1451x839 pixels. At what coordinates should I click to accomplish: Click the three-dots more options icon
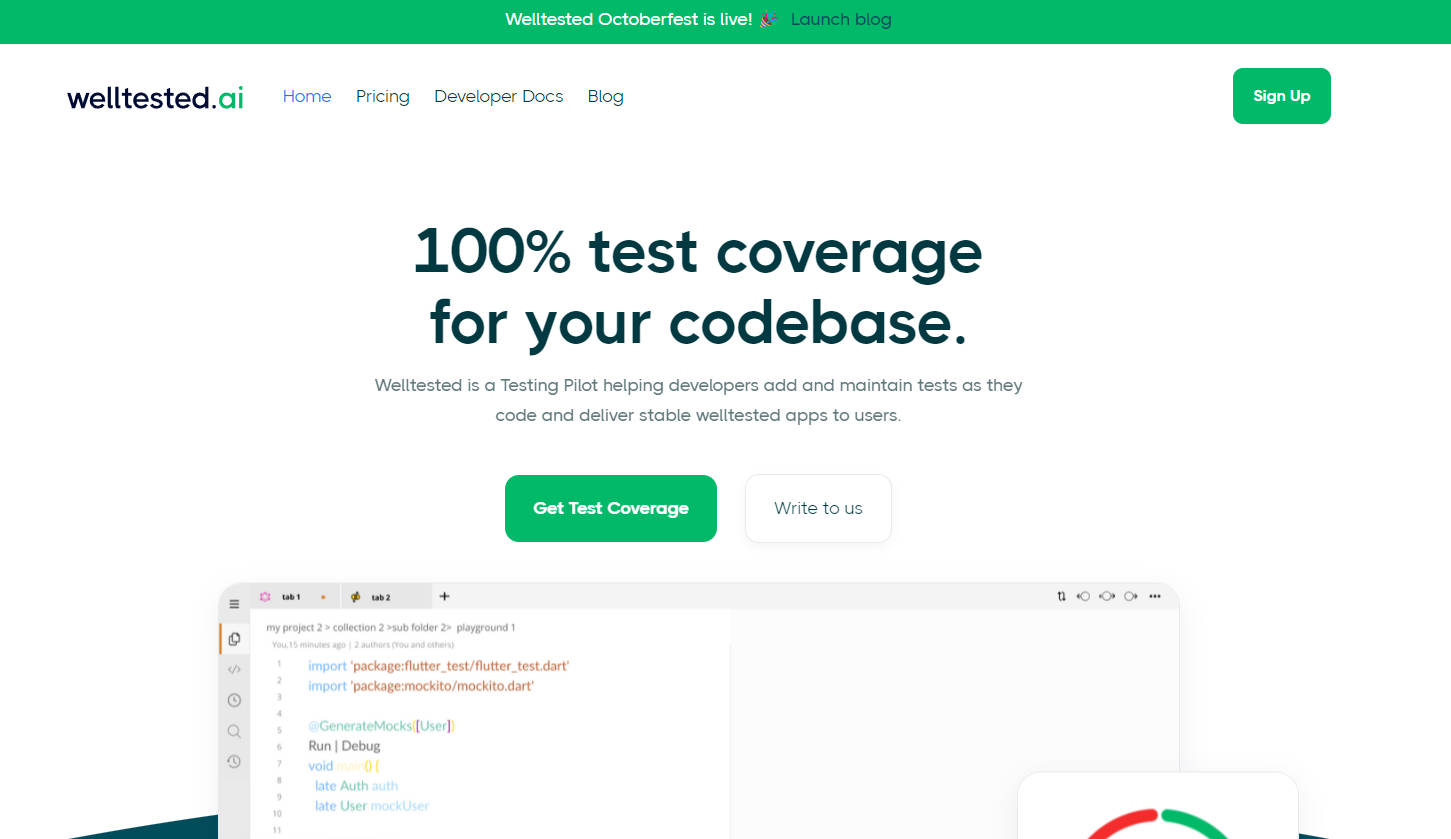pos(1155,596)
